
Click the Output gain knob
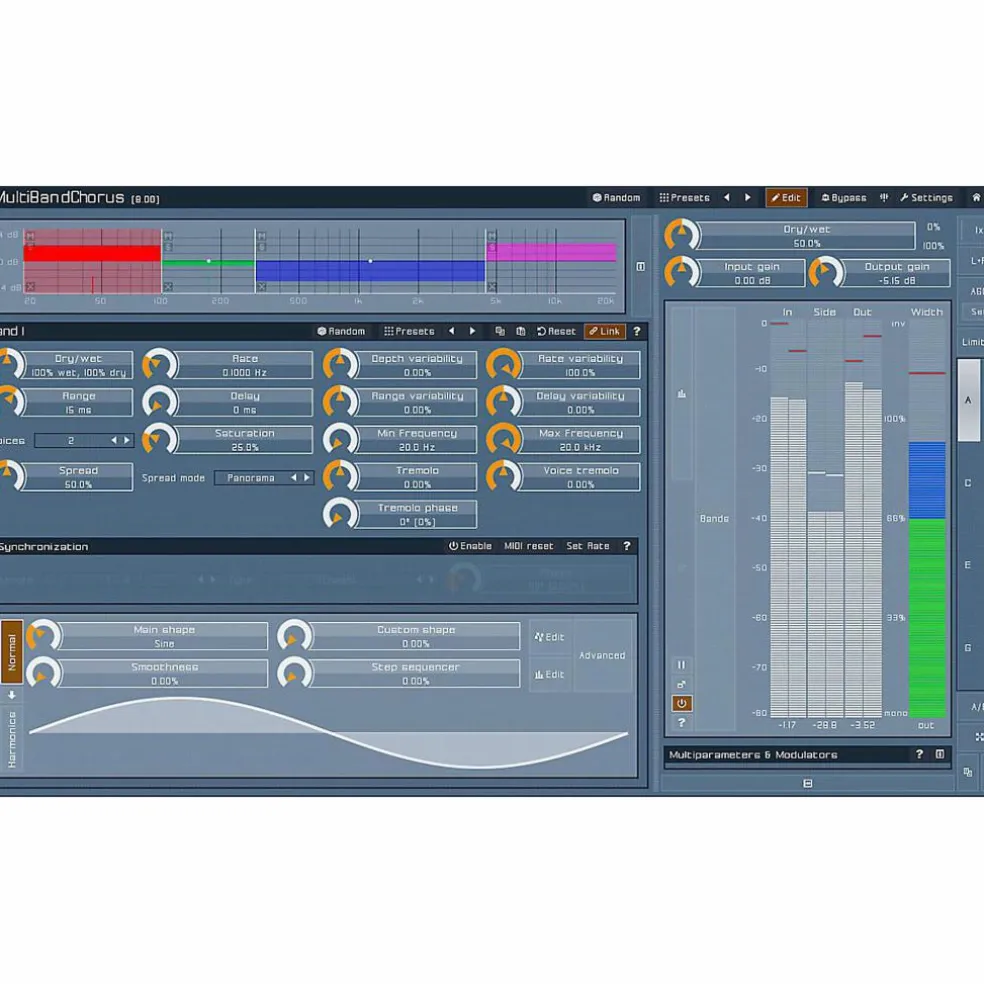(826, 273)
